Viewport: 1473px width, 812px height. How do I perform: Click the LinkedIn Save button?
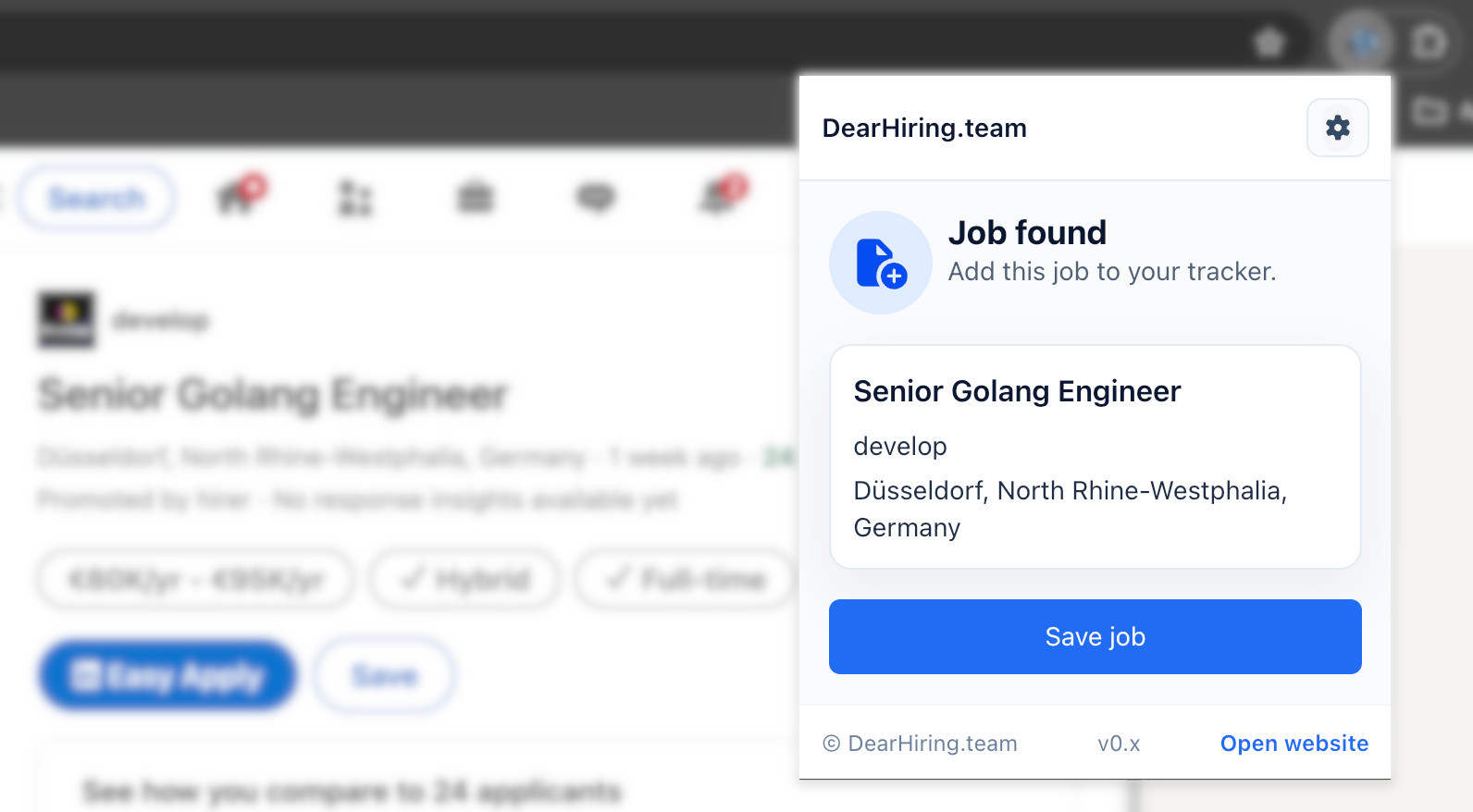pos(384,676)
